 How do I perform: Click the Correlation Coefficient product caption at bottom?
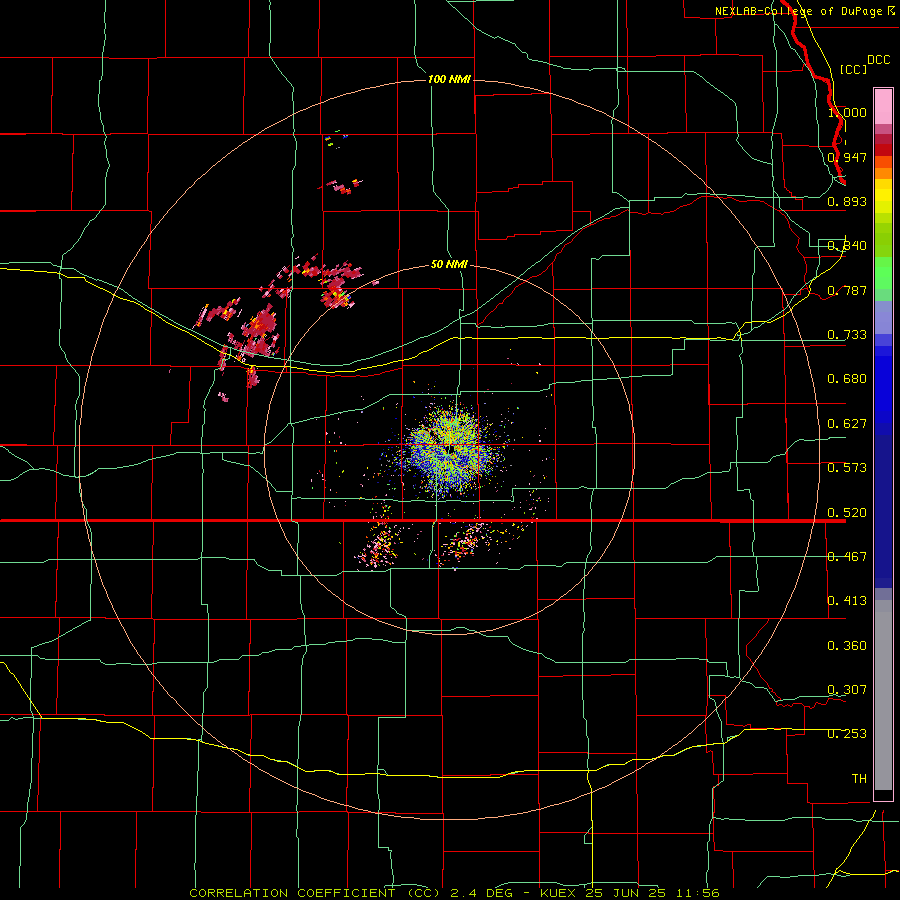[455, 893]
